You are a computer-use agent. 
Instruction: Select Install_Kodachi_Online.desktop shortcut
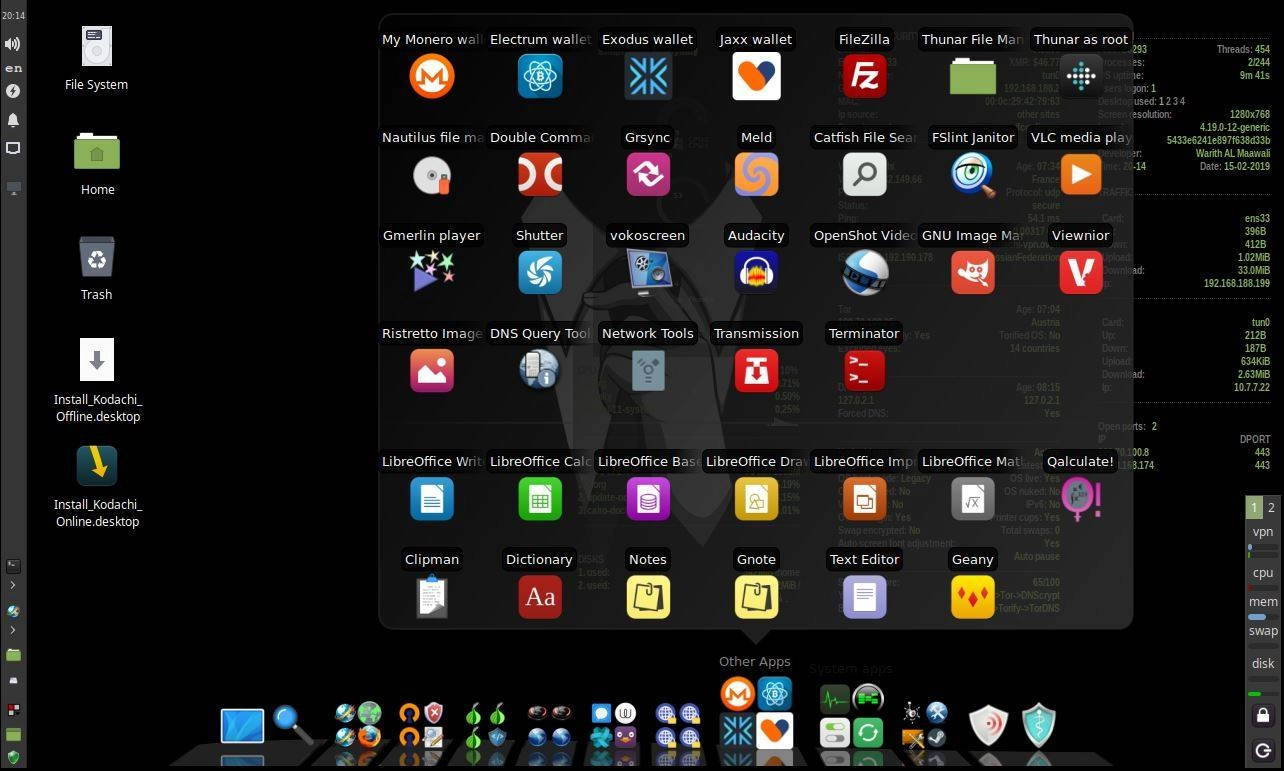(x=97, y=465)
